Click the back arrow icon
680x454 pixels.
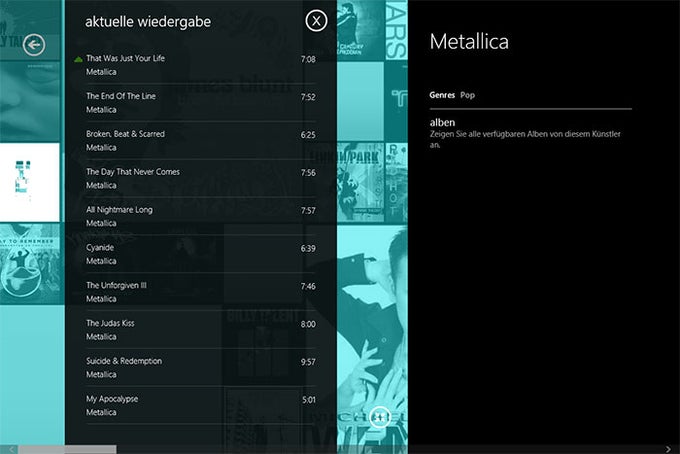coord(34,45)
